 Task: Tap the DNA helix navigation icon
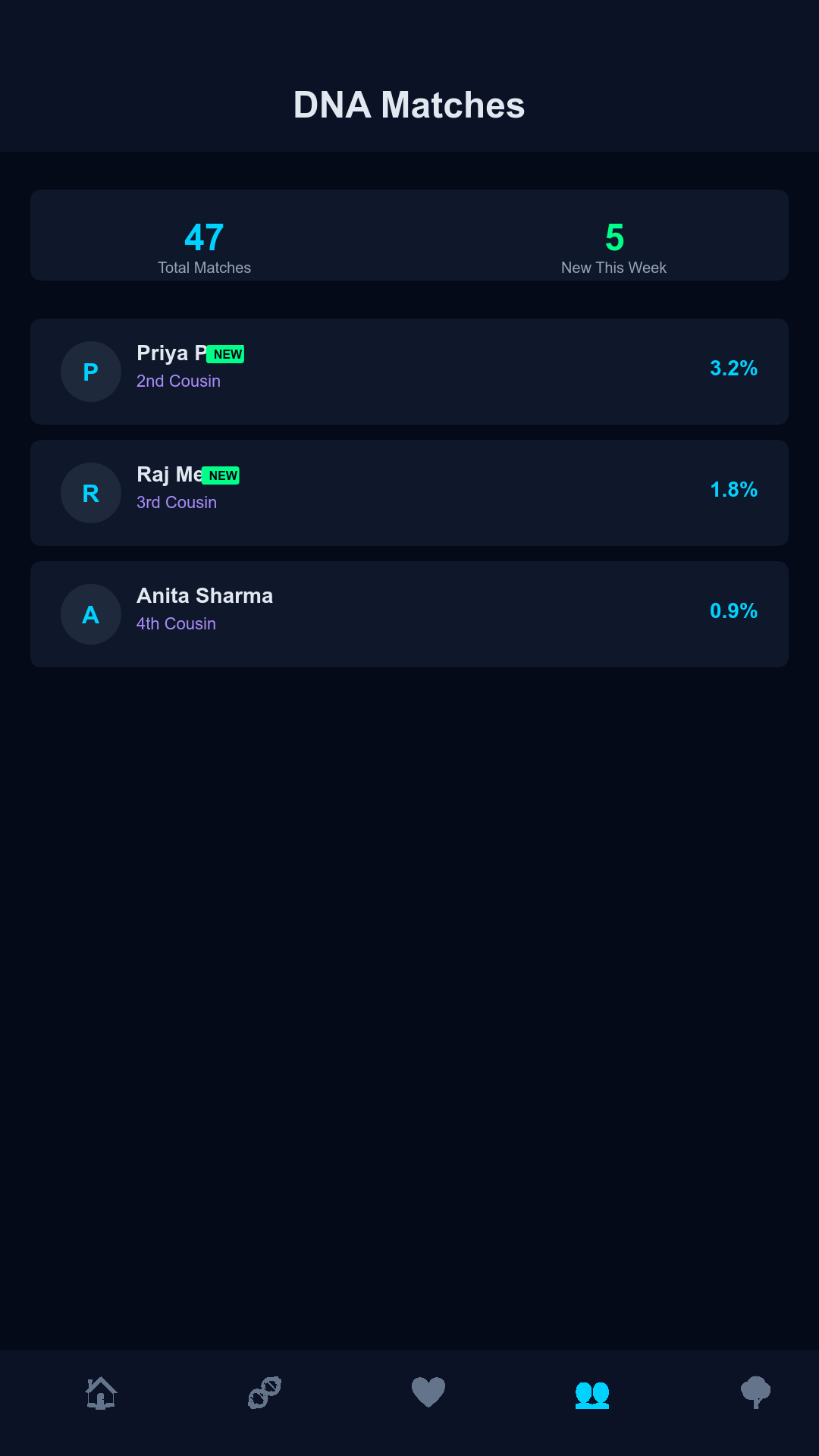(x=265, y=1392)
